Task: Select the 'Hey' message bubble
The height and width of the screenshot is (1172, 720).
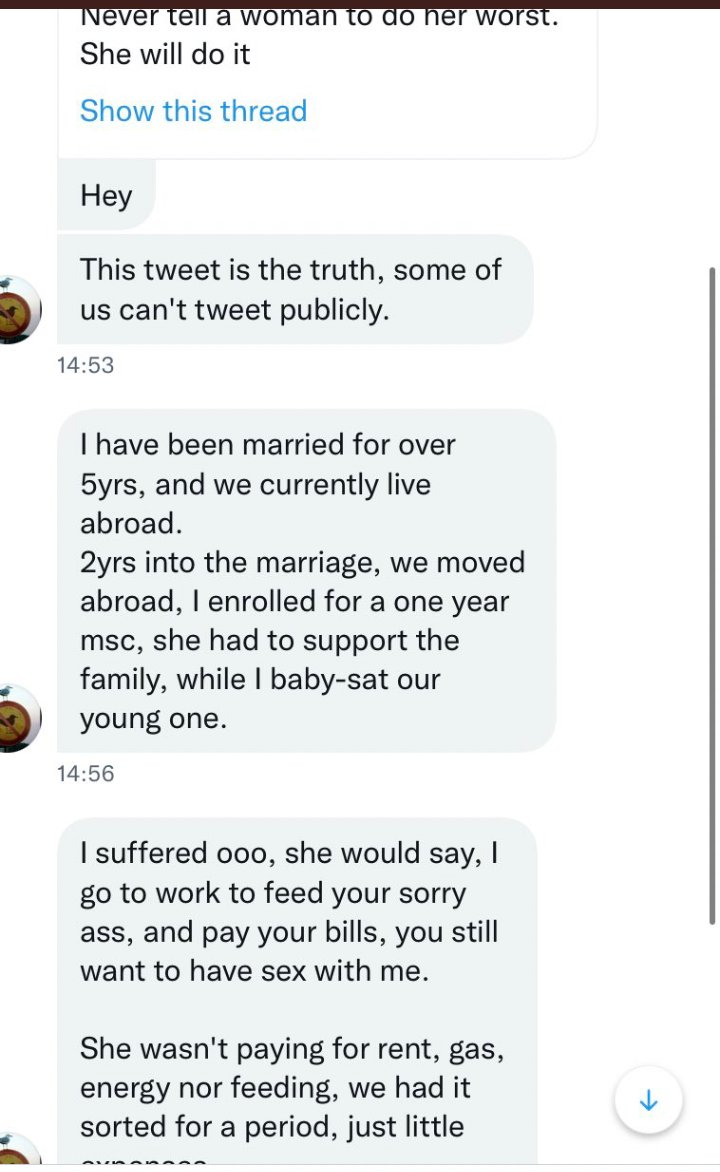Action: click(x=106, y=196)
